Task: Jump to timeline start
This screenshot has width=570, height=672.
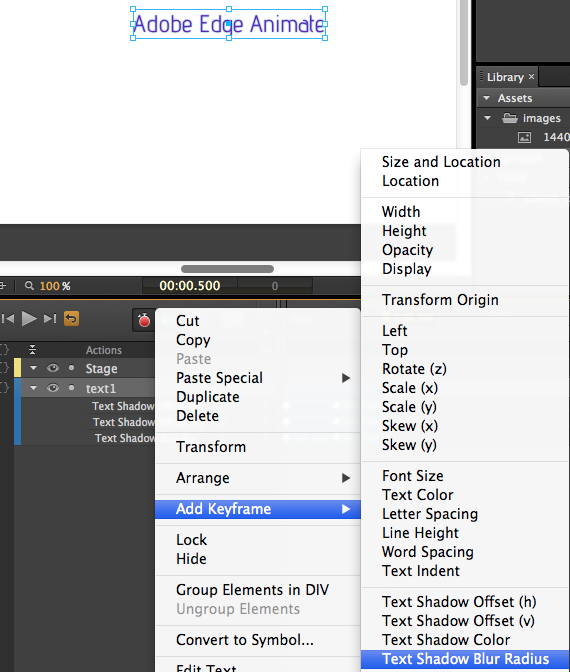Action: pyautogui.click(x=8, y=318)
